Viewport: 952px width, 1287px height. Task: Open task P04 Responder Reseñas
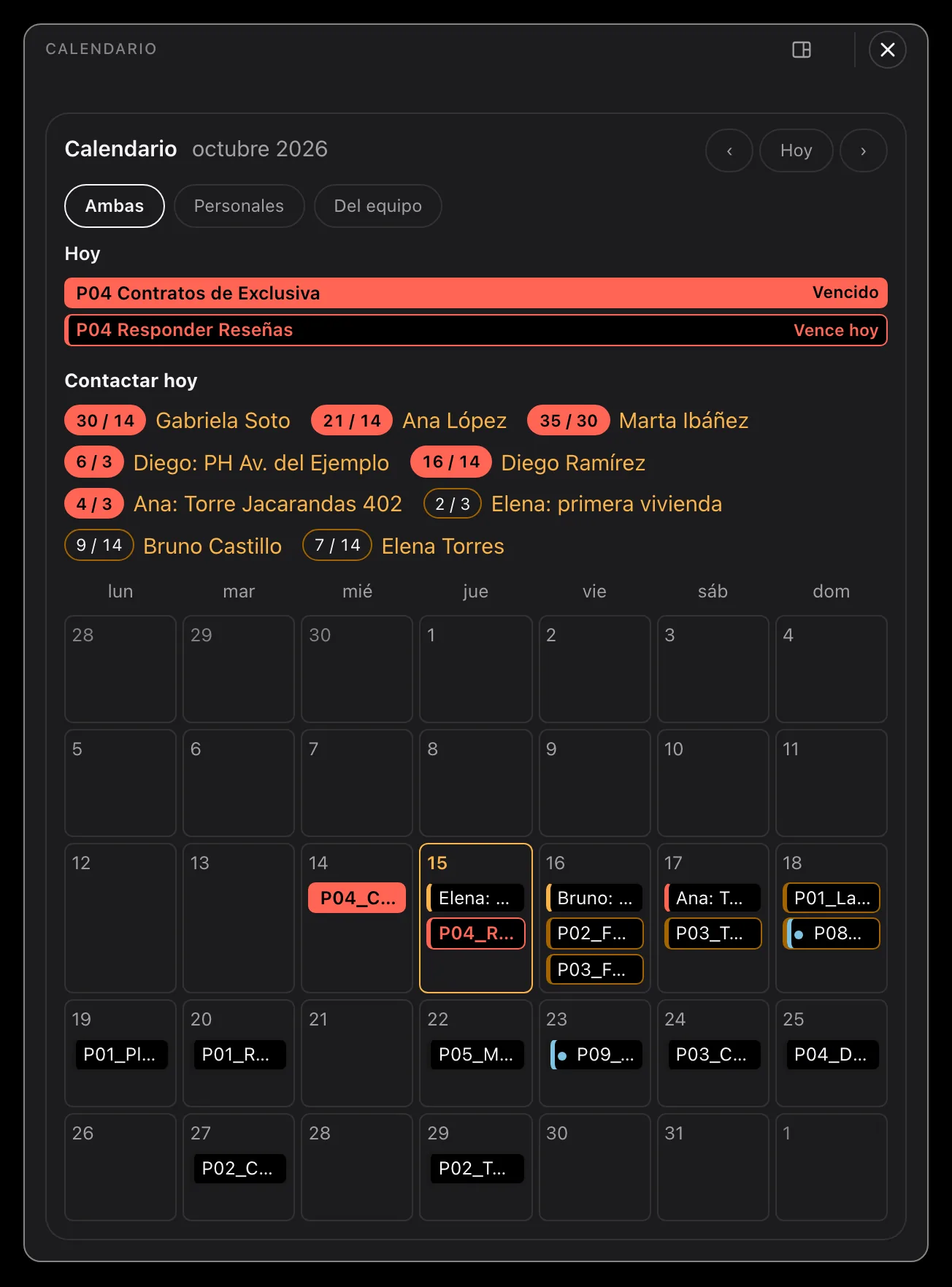point(476,330)
